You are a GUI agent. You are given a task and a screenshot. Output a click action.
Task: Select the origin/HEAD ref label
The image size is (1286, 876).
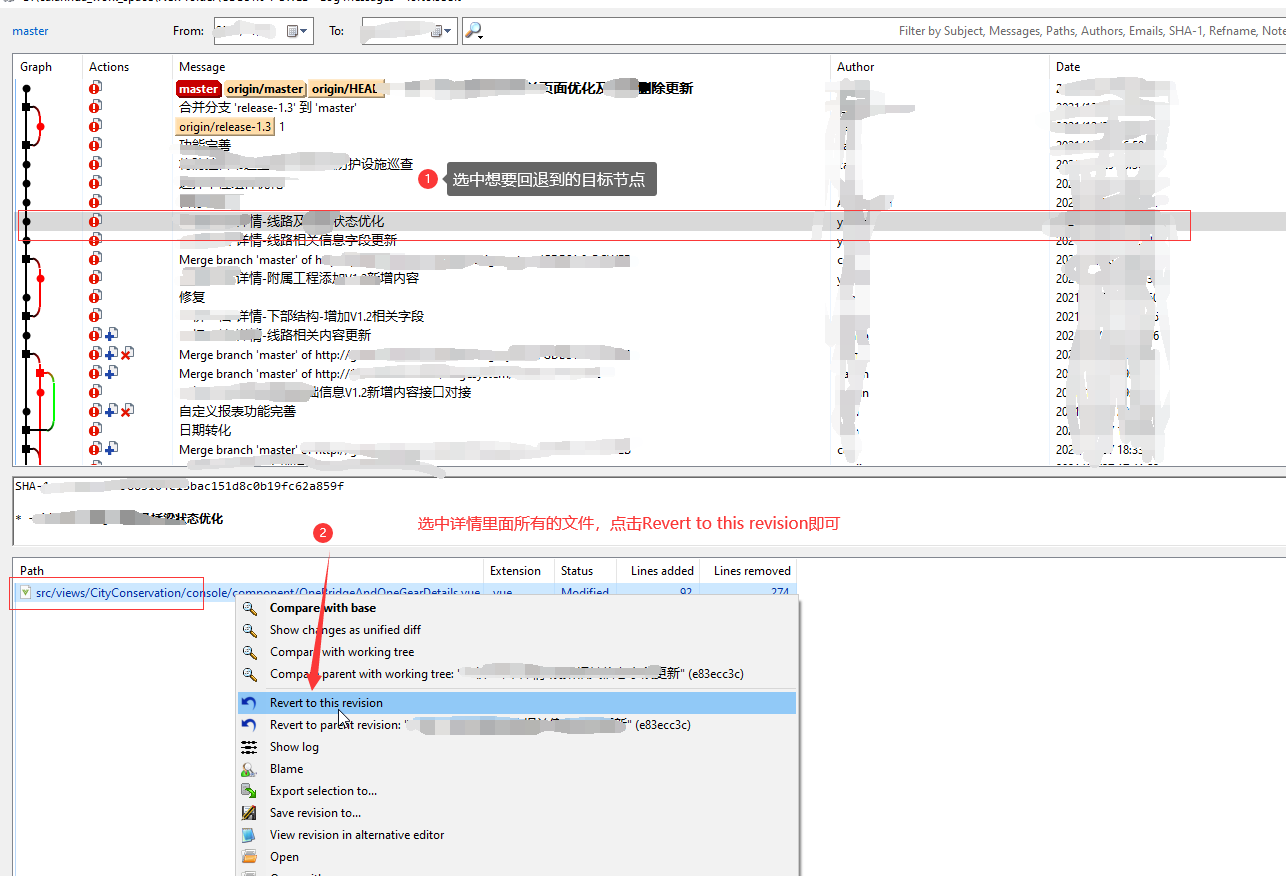pos(345,89)
